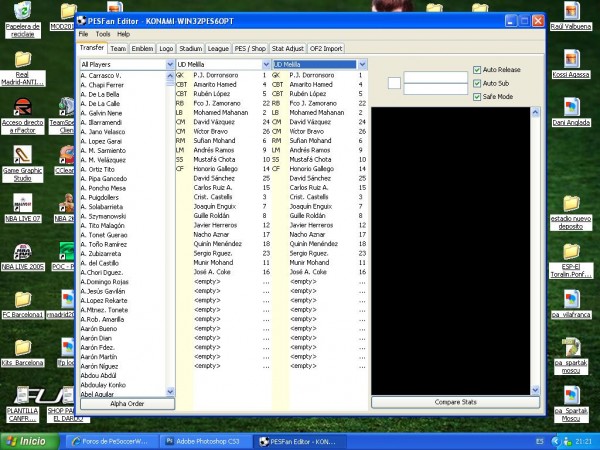
Task: Click stats panel scrollbar up arrow
Action: click(535, 112)
